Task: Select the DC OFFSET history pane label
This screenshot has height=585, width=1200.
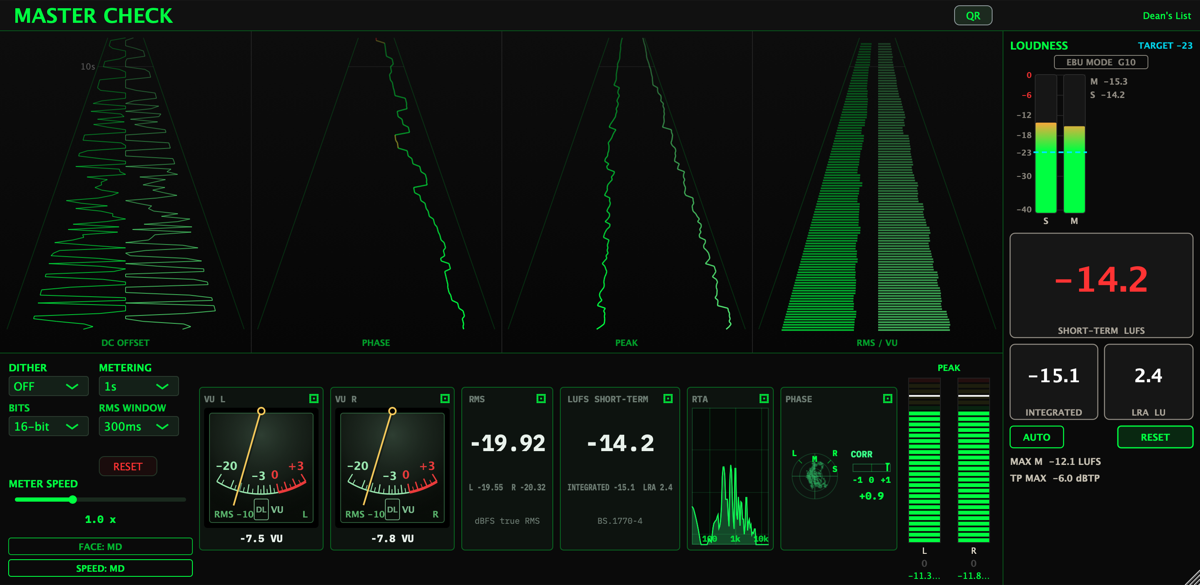Action: point(126,343)
